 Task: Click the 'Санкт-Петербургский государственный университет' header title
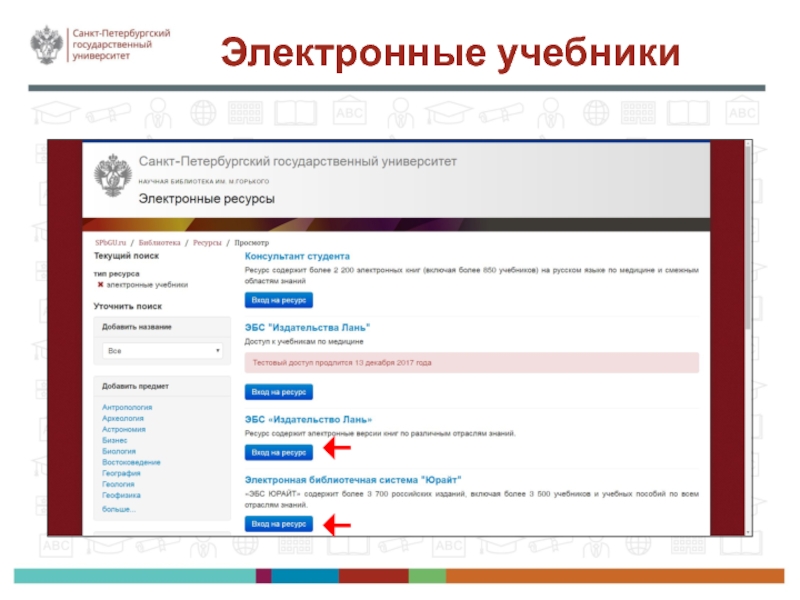(x=298, y=162)
